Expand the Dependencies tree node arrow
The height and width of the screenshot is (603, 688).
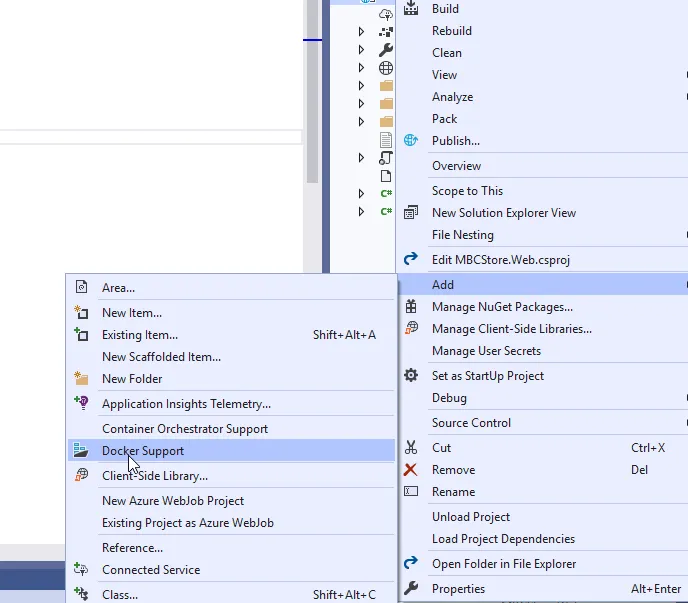tap(361, 32)
